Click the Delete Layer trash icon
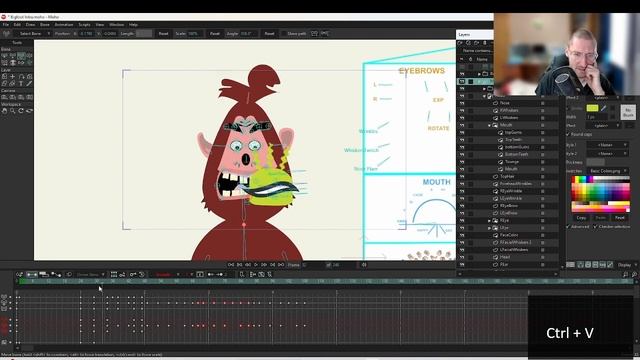The width and height of the screenshot is (640, 360). pos(485,43)
